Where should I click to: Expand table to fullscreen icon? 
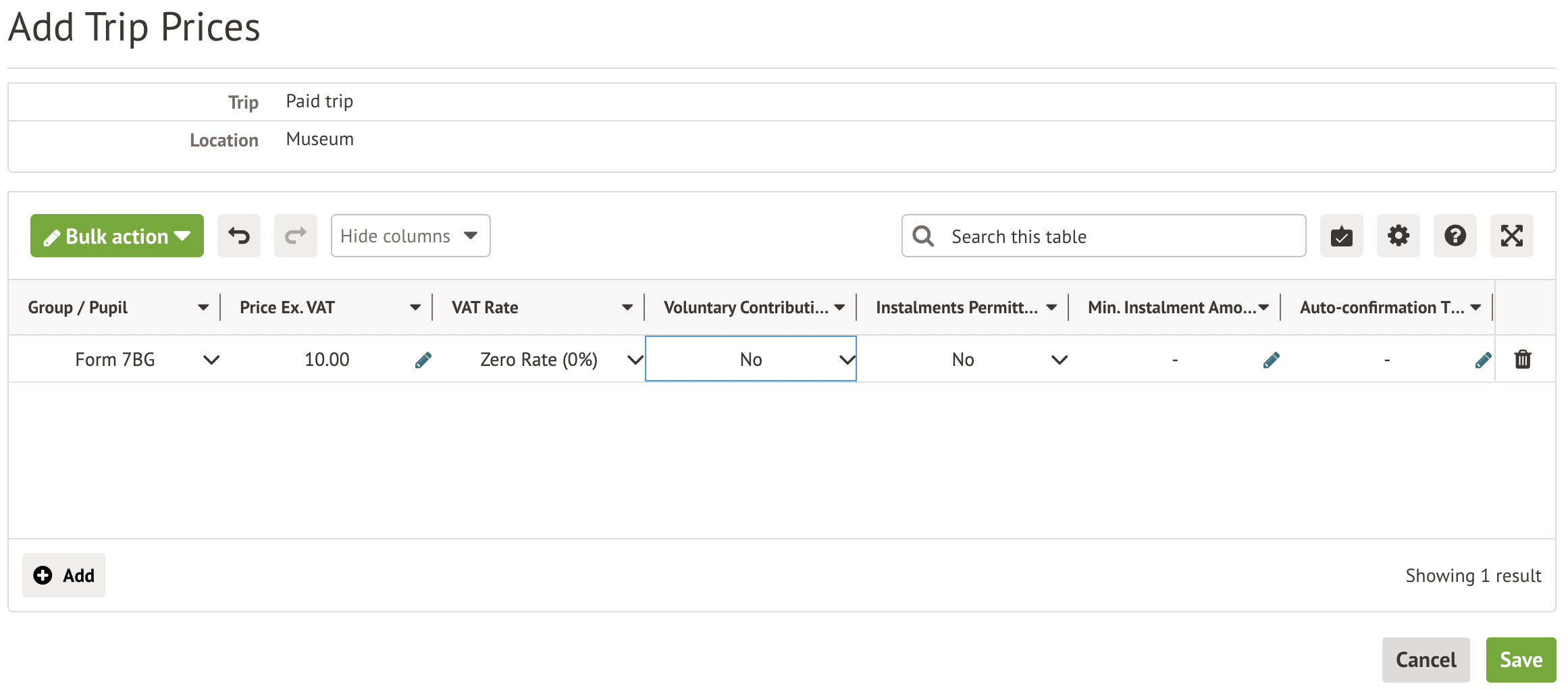coord(1511,236)
